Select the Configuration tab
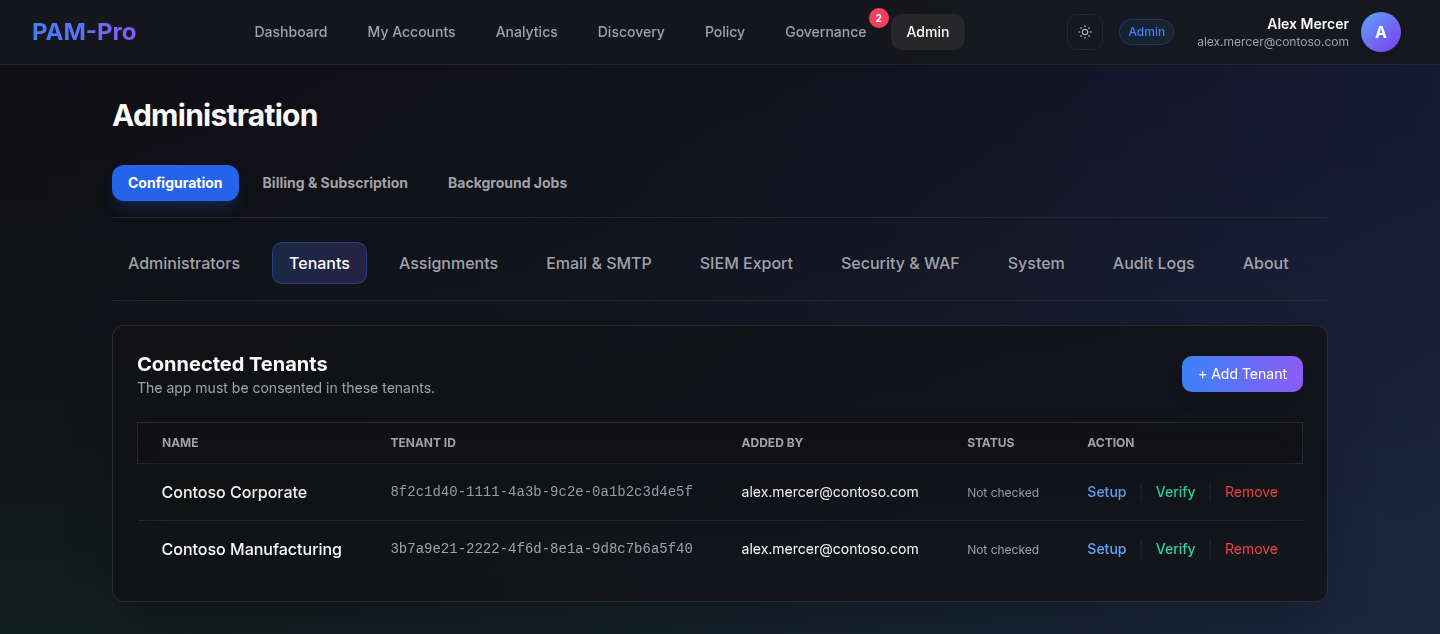 [175, 183]
